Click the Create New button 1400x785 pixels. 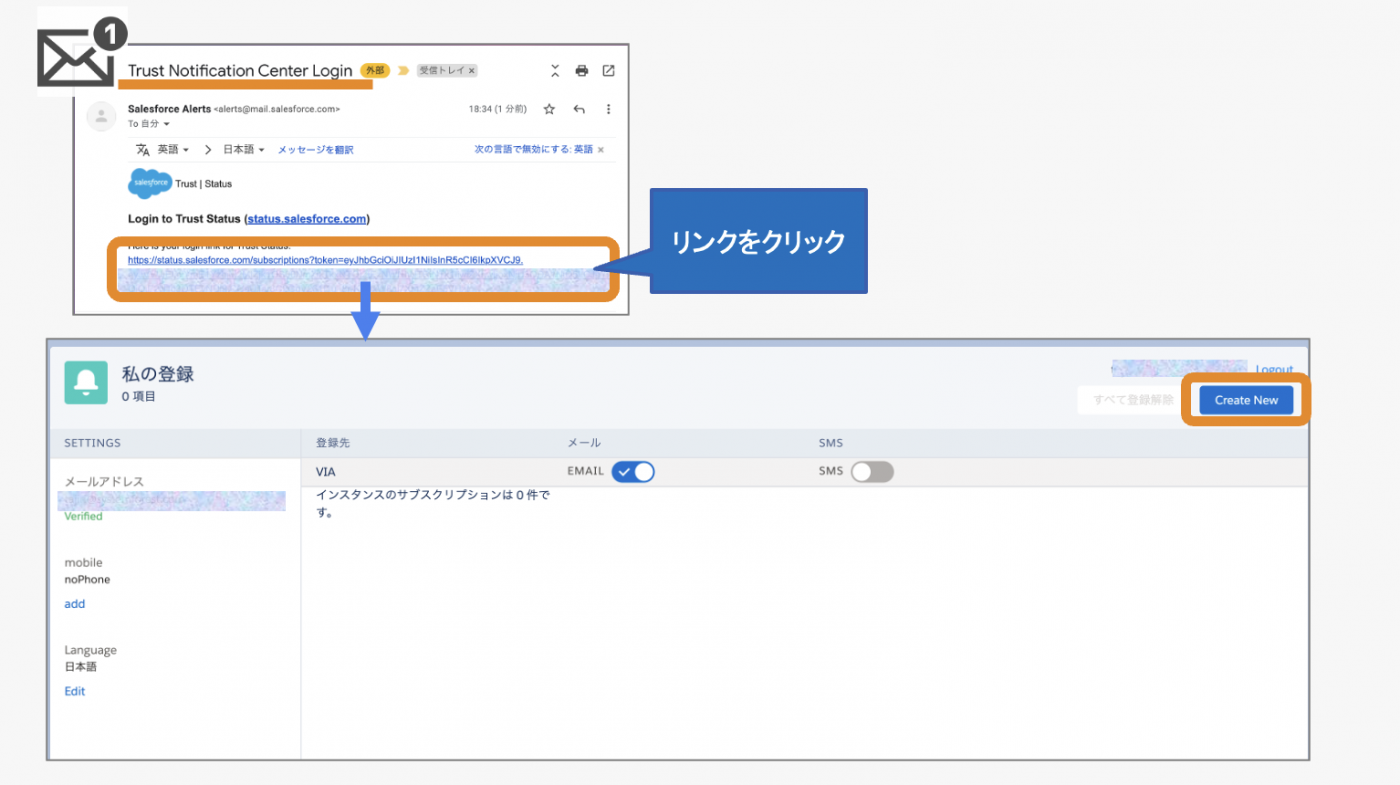pyautogui.click(x=1246, y=400)
